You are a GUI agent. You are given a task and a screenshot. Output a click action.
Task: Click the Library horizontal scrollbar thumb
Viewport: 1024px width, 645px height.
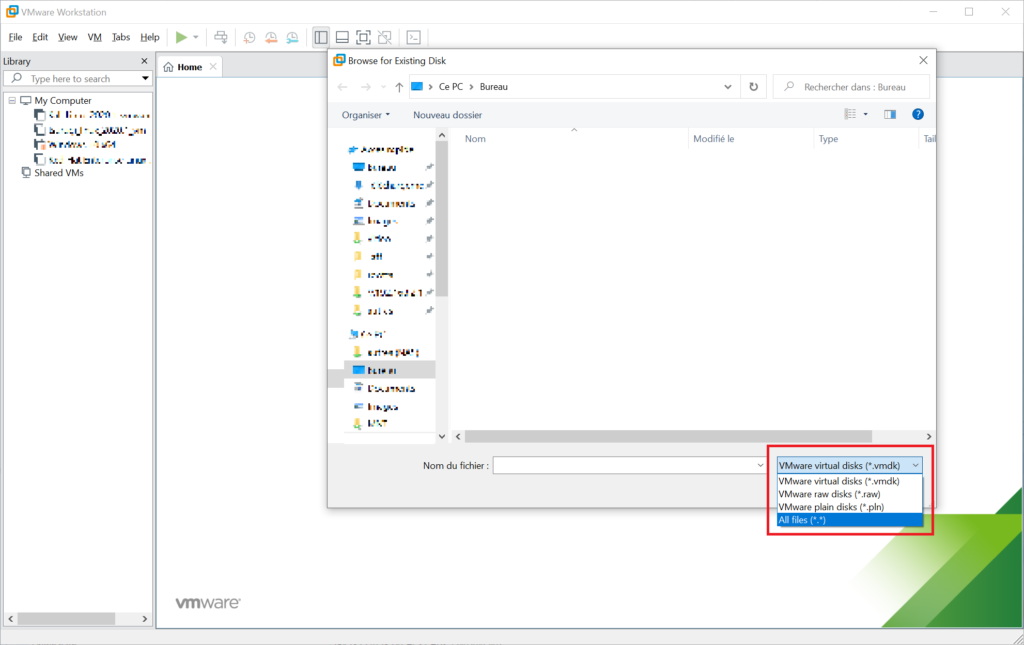point(66,618)
